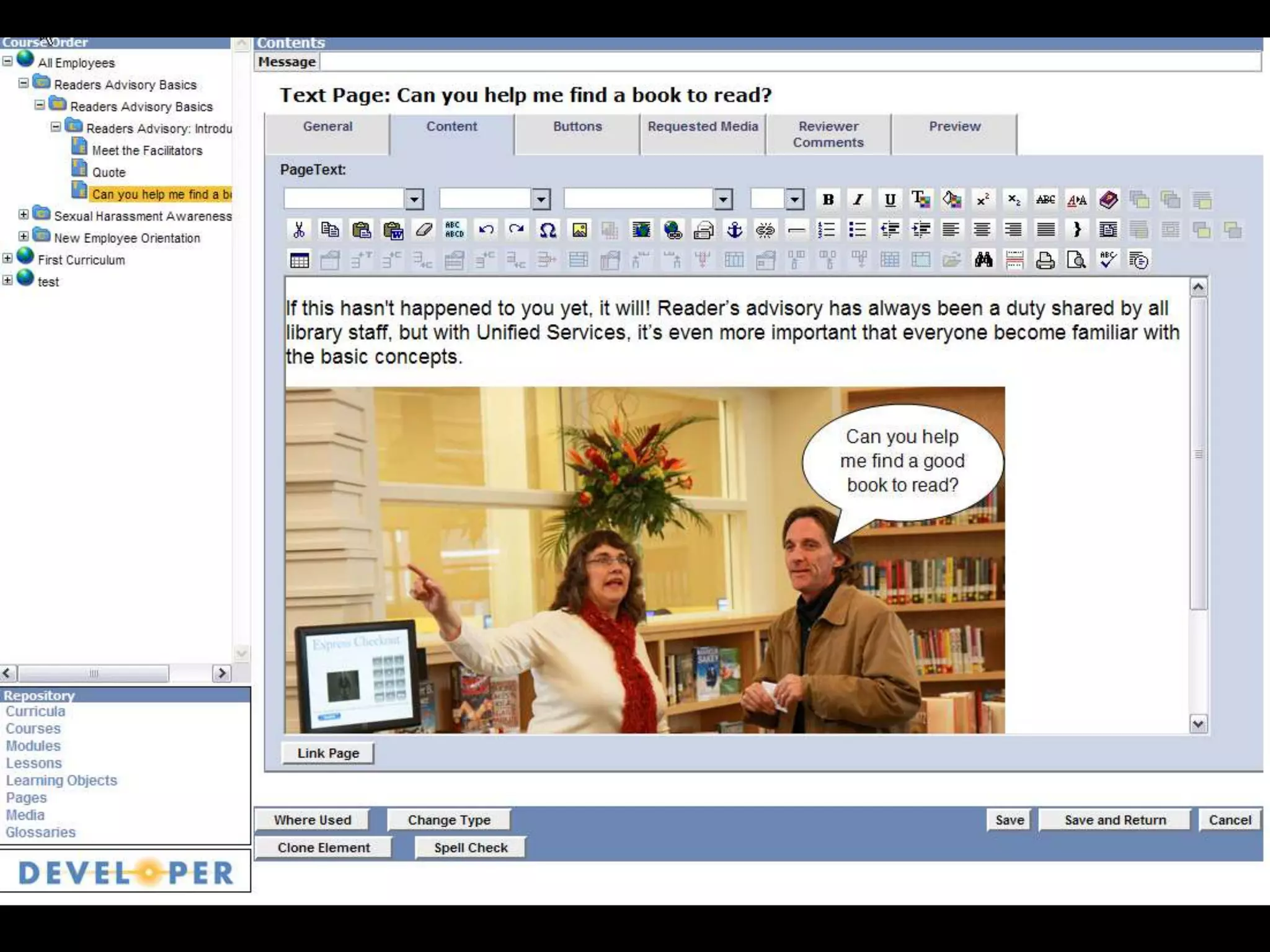Open Find with binoculars icon
Image resolution: width=1270 pixels, height=952 pixels.
click(983, 260)
